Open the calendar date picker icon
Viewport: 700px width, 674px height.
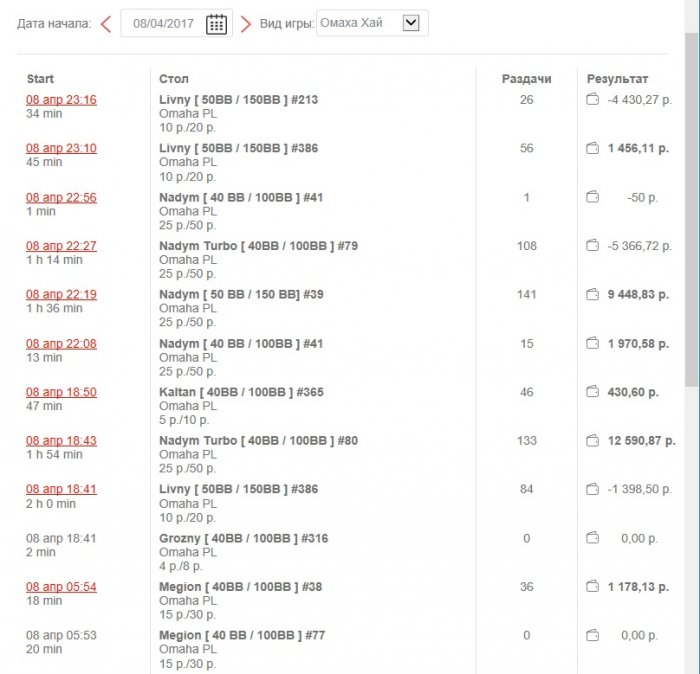(x=216, y=24)
